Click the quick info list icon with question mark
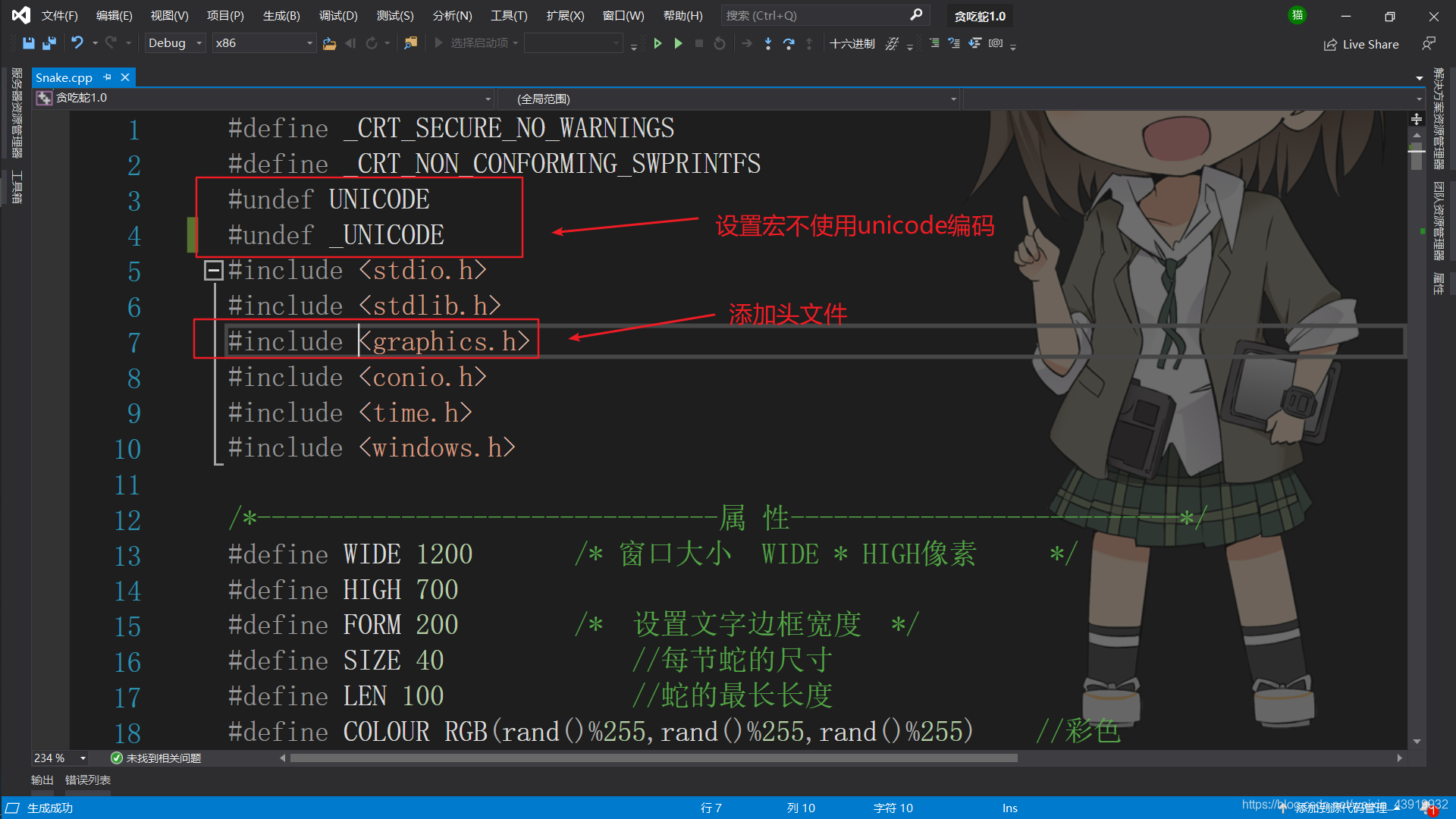Viewport: 1456px width, 819px height. click(953, 43)
